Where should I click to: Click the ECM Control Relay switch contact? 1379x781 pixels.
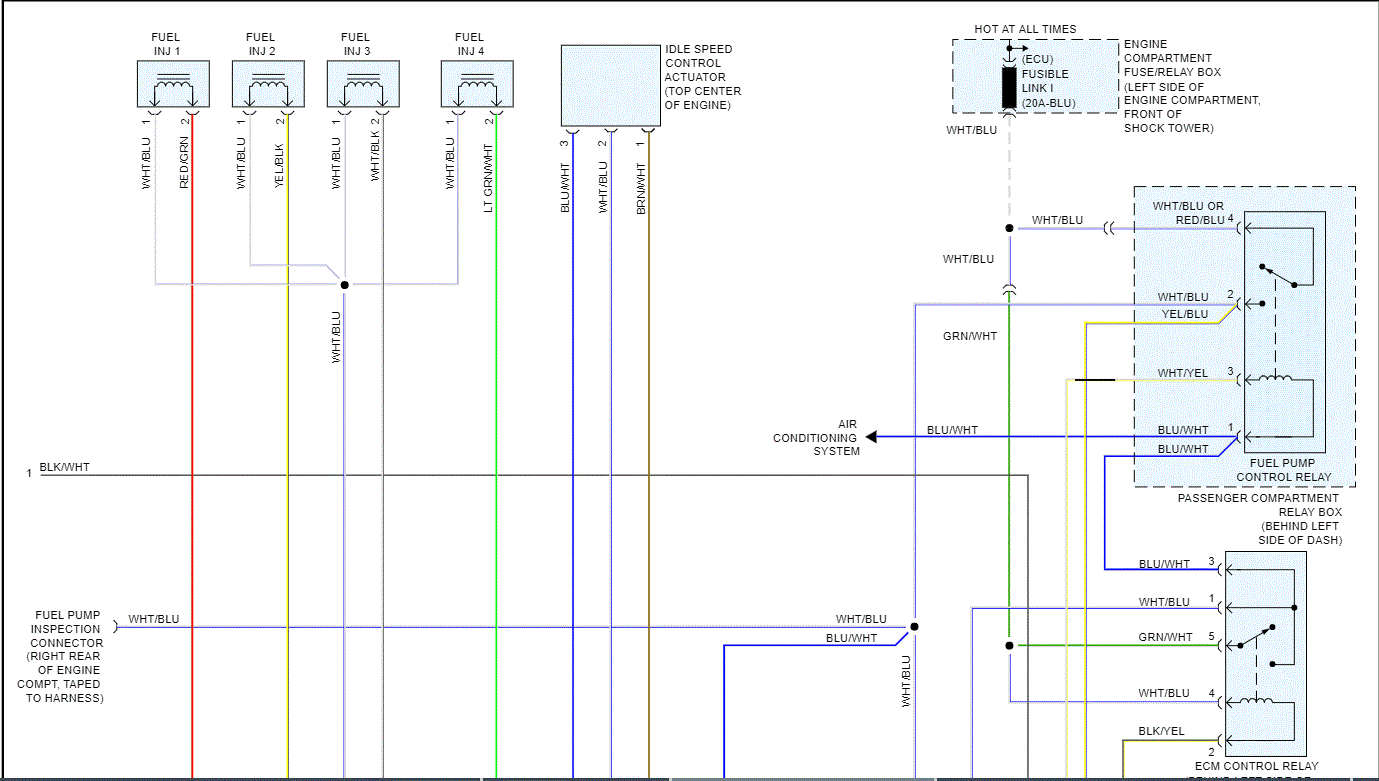tap(1258, 637)
